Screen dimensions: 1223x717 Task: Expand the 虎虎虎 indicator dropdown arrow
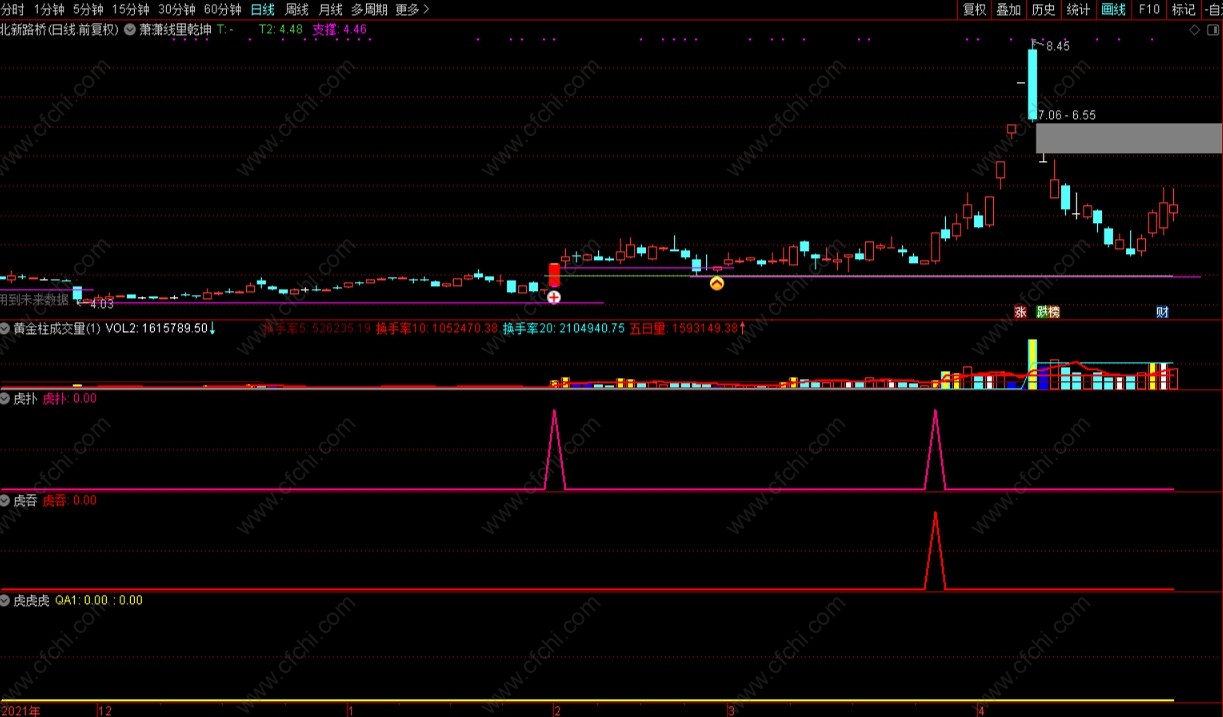[x=6, y=600]
